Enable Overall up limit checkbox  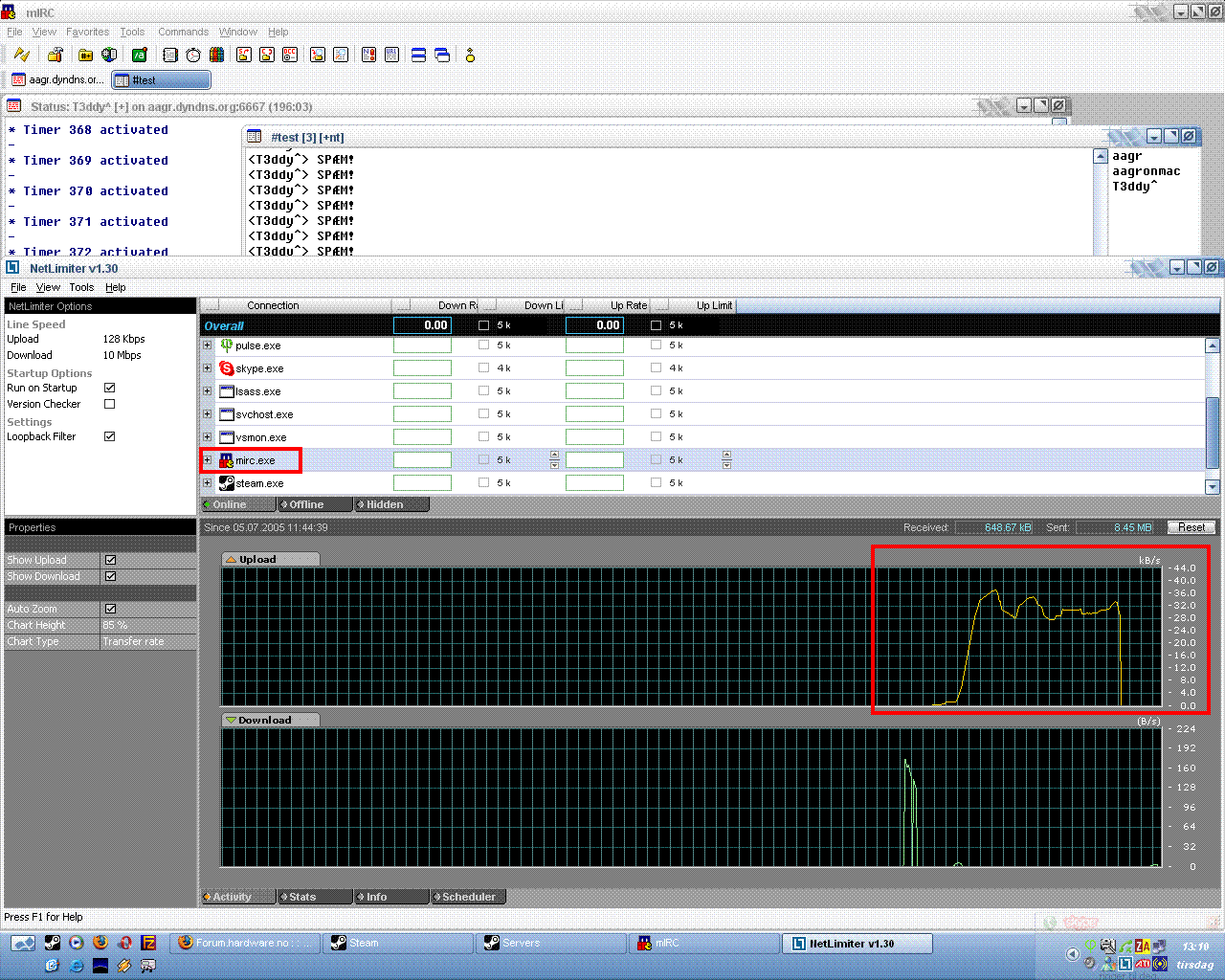pos(656,325)
